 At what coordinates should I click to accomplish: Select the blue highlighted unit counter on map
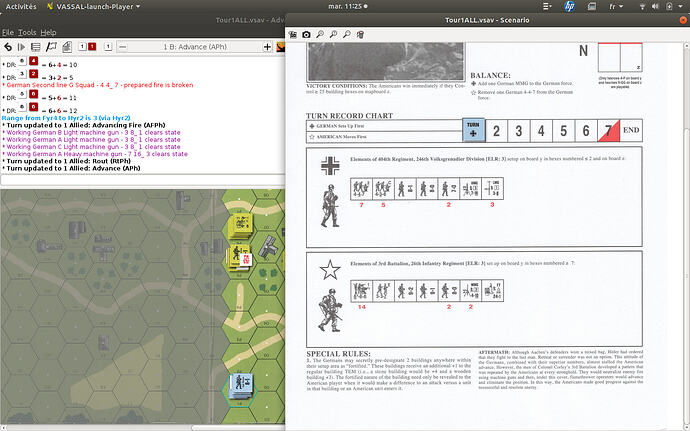point(241,385)
